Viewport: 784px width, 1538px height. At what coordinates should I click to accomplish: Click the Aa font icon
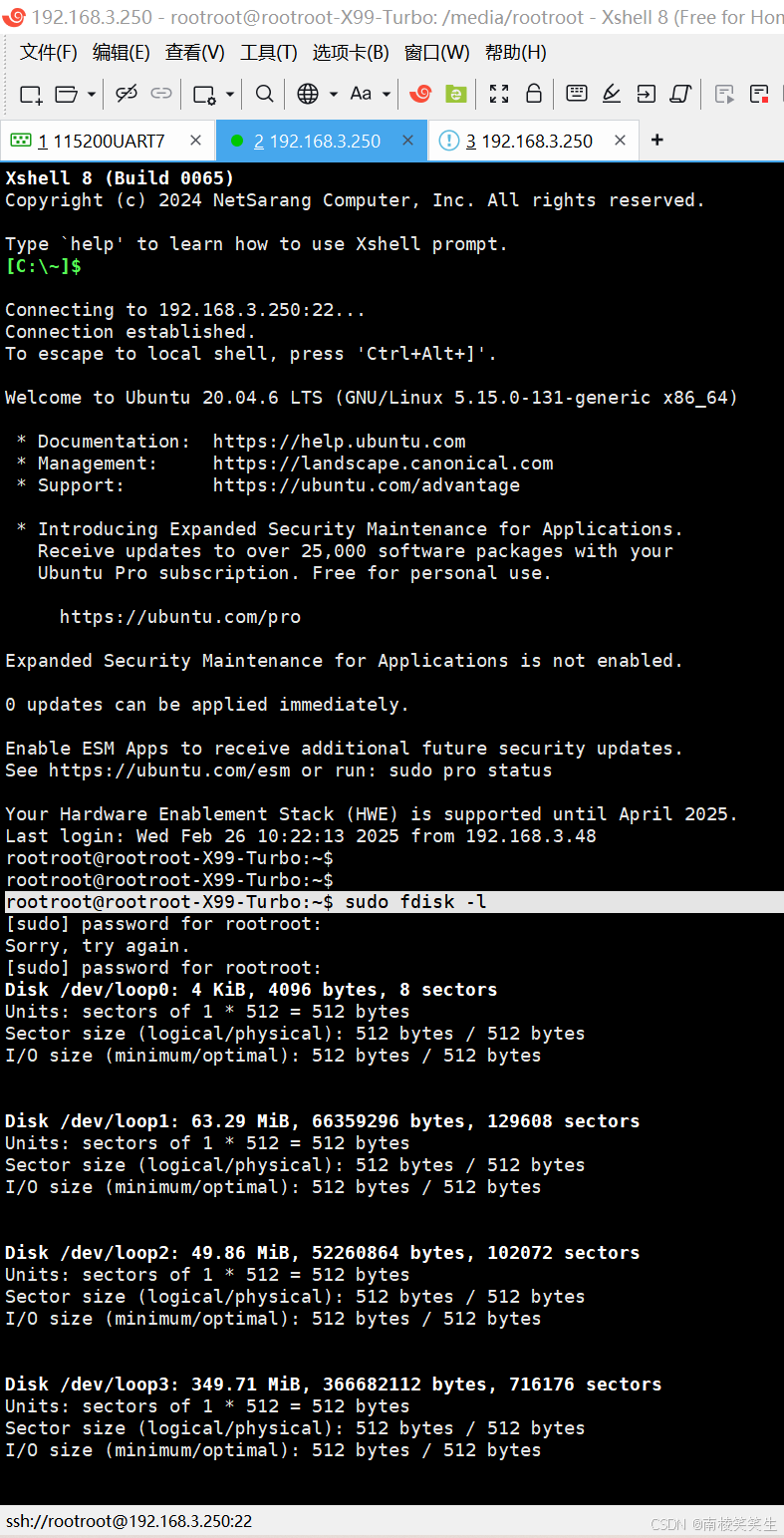tap(361, 94)
